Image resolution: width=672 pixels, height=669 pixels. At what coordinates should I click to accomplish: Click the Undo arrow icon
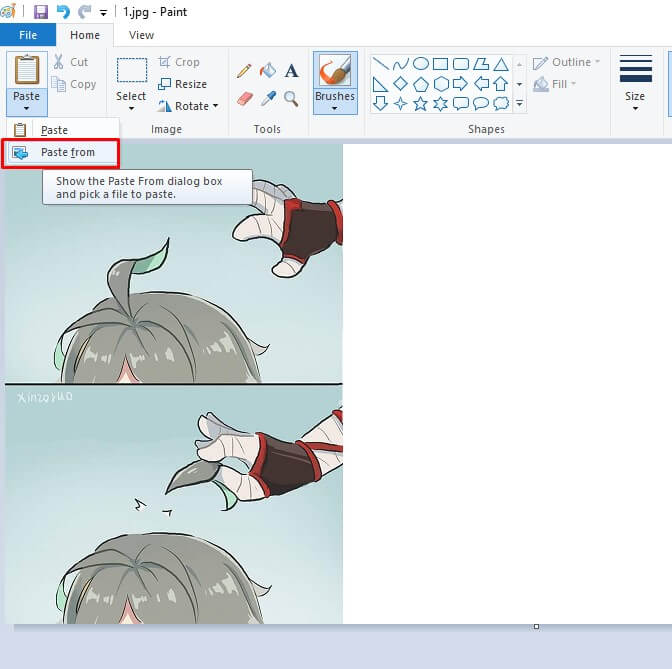(x=63, y=12)
